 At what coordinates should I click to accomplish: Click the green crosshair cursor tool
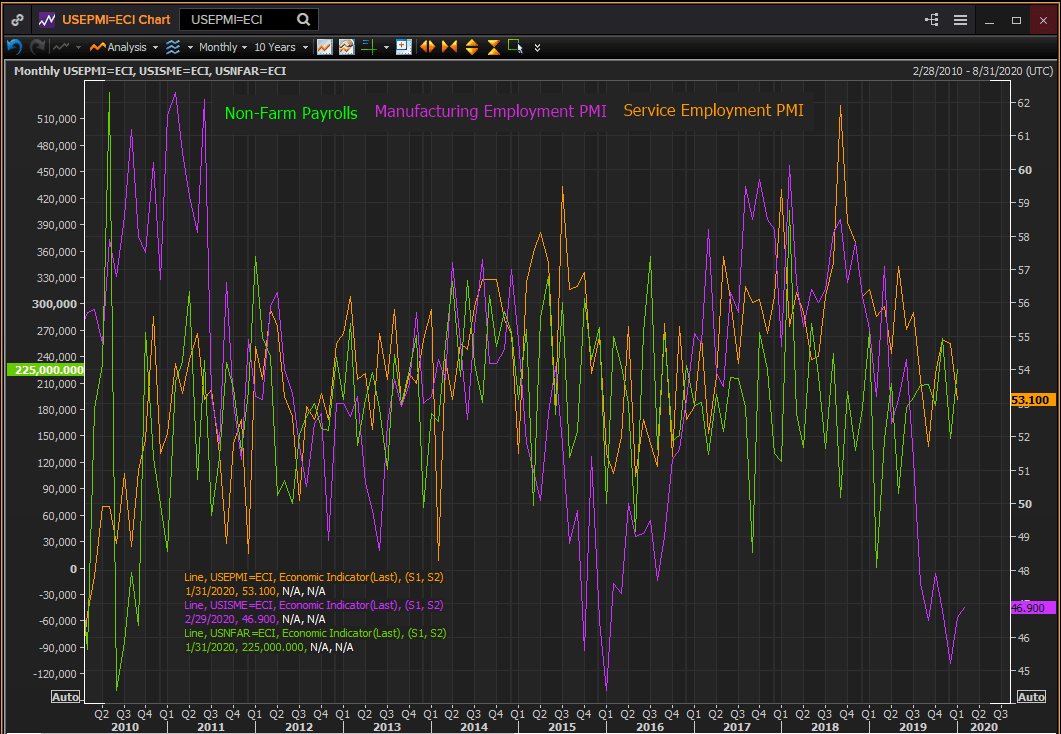368,47
